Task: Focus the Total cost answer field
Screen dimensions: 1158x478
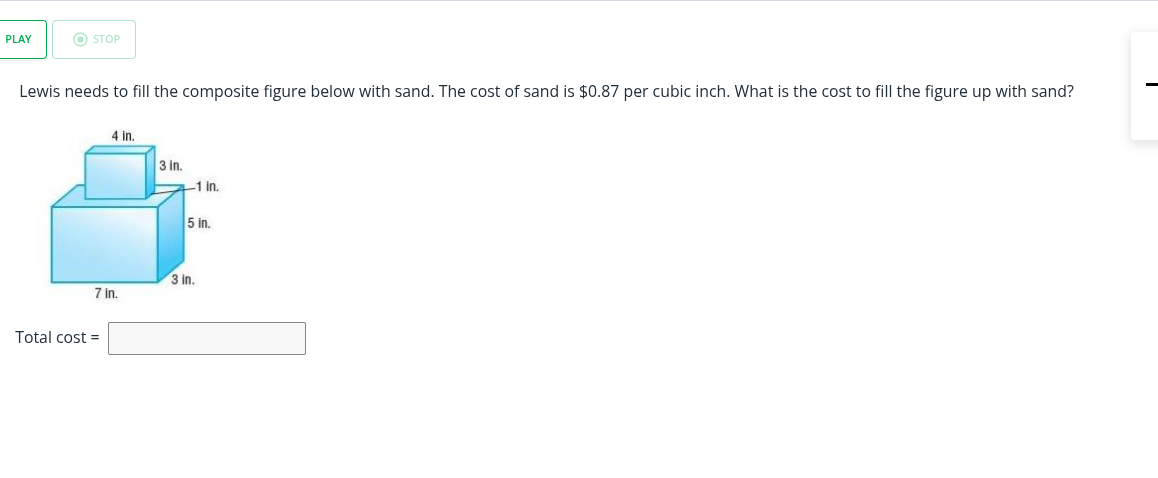Action: point(207,338)
